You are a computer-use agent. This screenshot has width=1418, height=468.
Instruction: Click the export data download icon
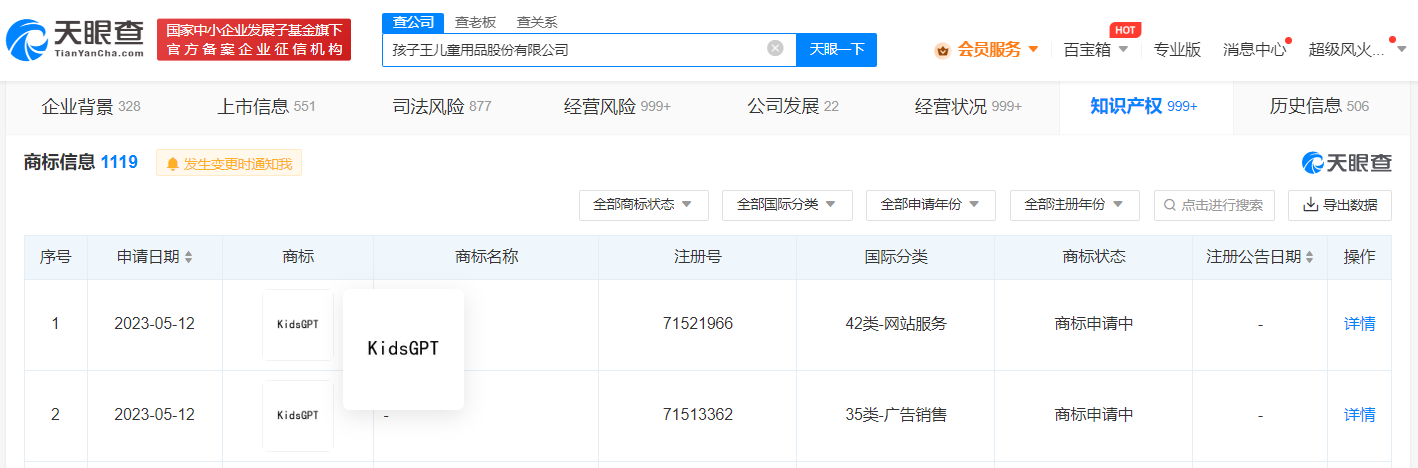click(x=1310, y=205)
